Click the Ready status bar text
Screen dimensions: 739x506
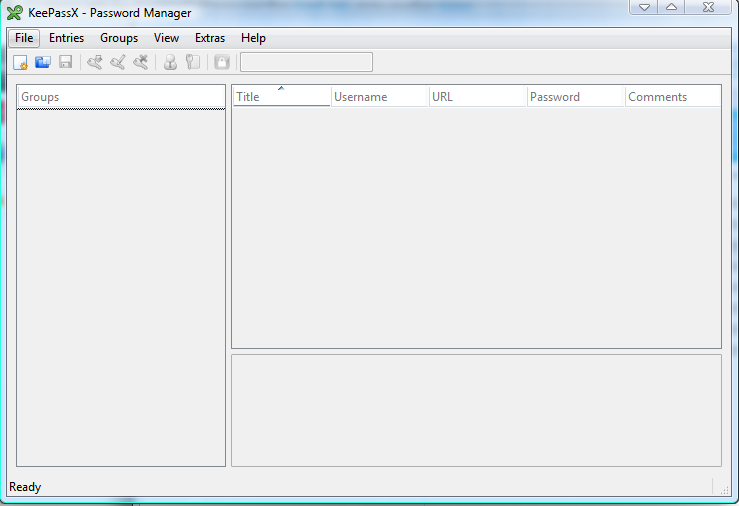[x=25, y=487]
